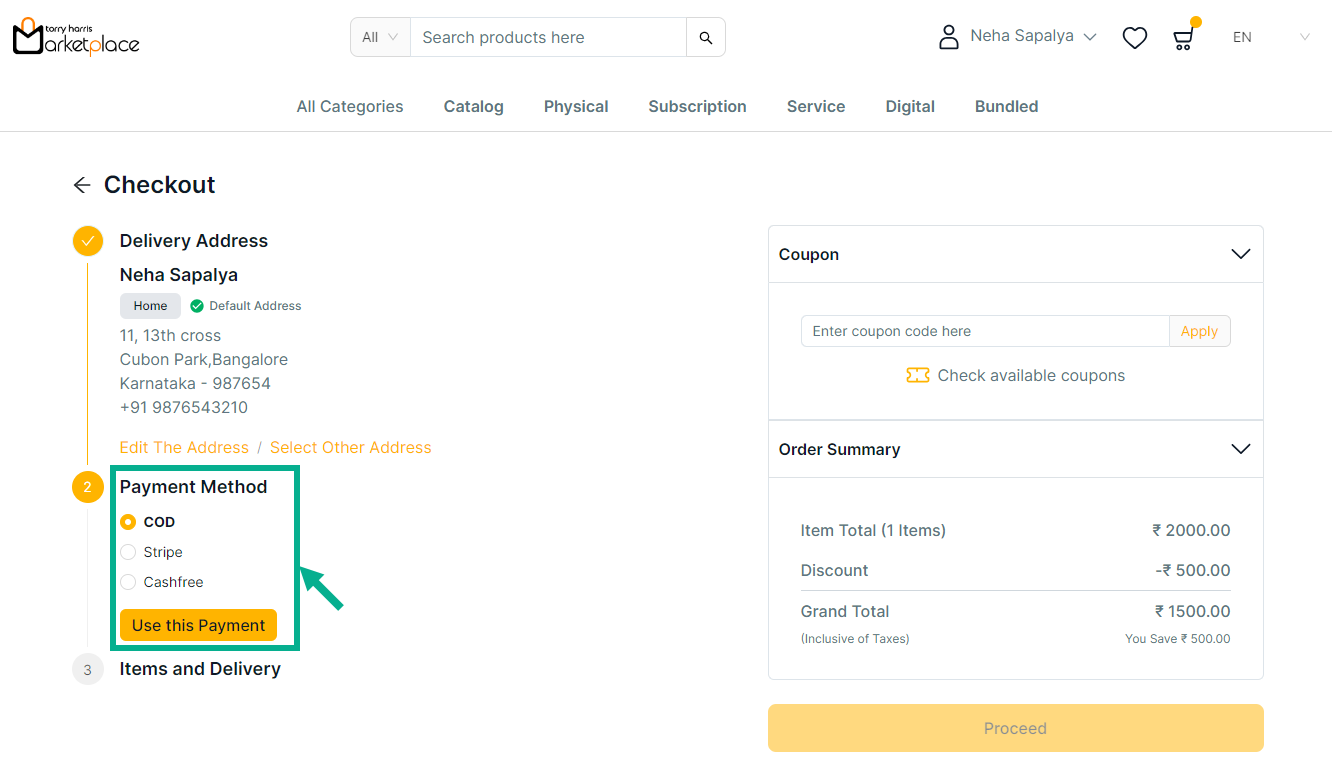Open the Digital category tab
Image resolution: width=1332 pixels, height=763 pixels.
point(910,107)
